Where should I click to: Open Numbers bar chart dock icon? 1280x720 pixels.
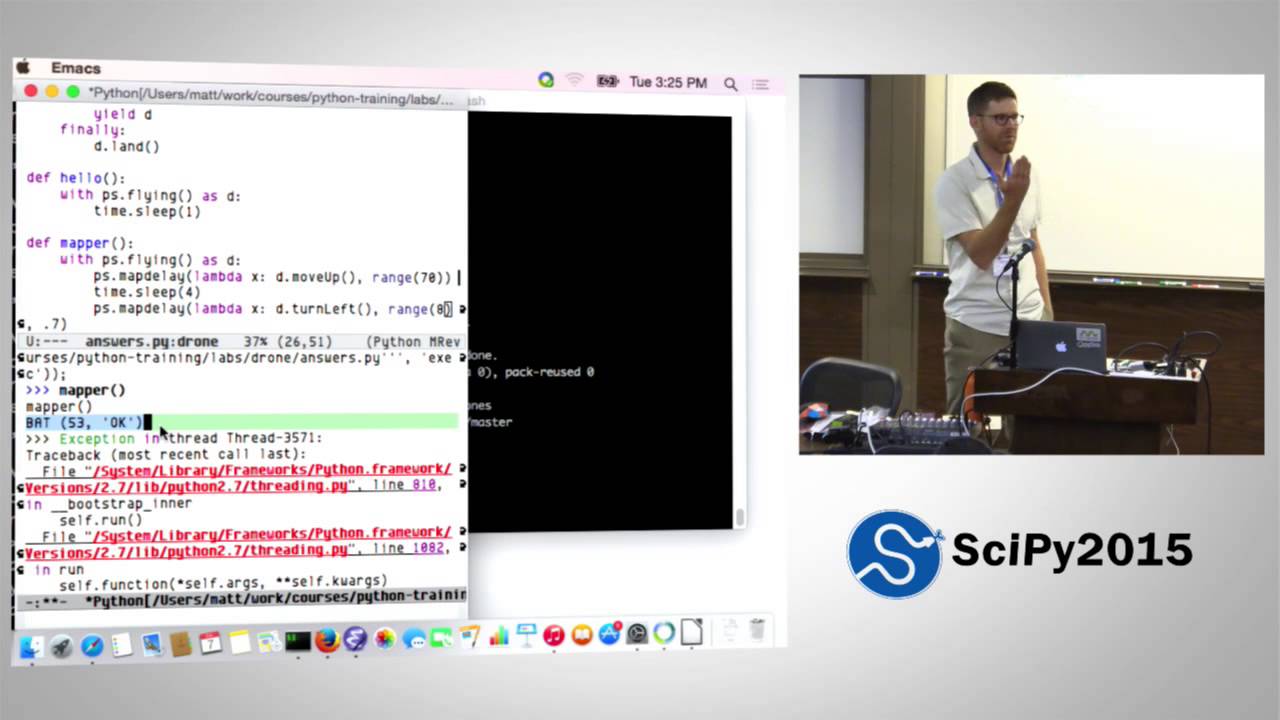coord(498,636)
